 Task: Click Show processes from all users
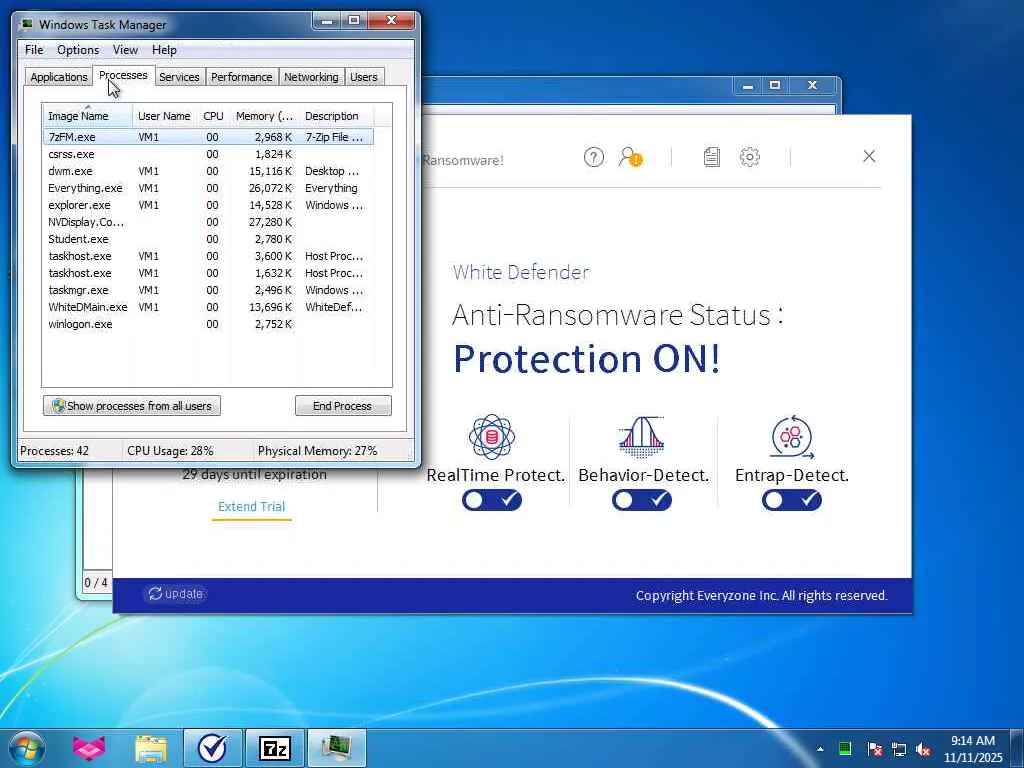[x=132, y=406]
